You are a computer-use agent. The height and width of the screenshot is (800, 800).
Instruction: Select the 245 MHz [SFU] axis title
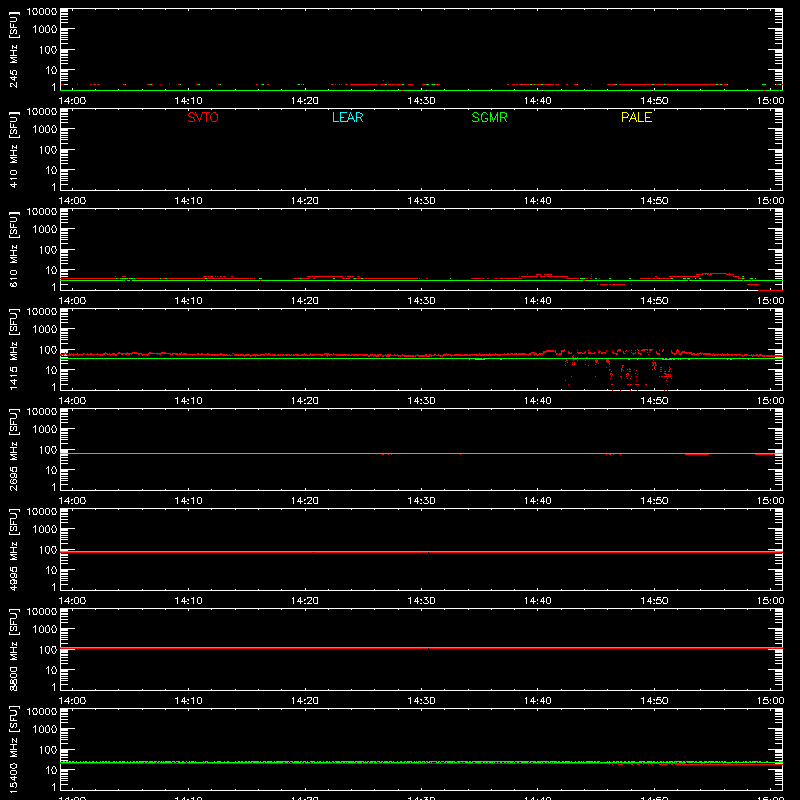(x=13, y=50)
